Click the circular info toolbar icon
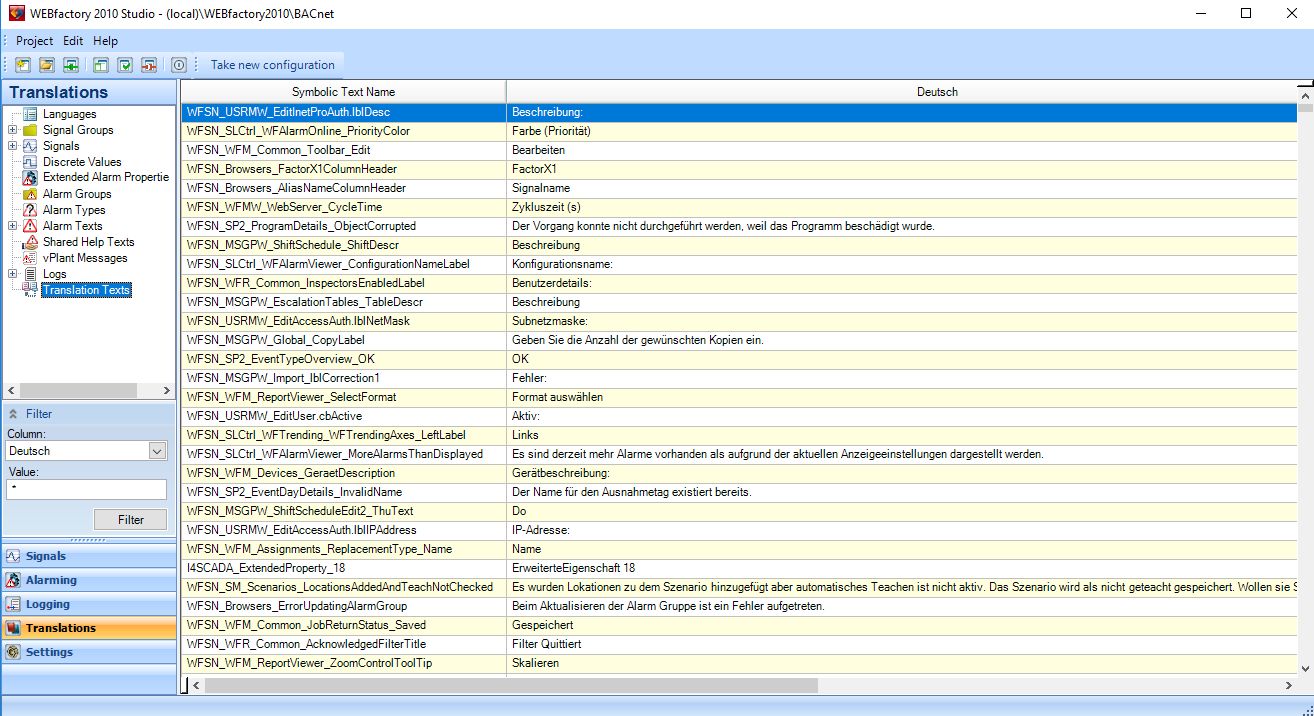Viewport: 1314px width, 716px height. 179,65
